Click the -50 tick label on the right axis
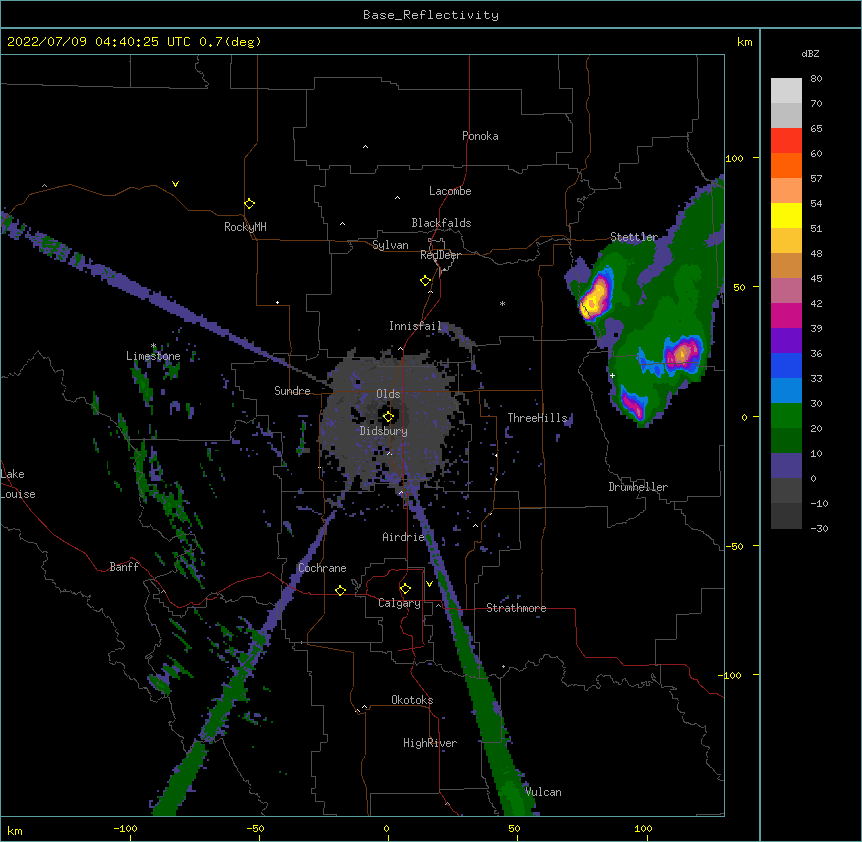The width and height of the screenshot is (862, 842). click(734, 546)
